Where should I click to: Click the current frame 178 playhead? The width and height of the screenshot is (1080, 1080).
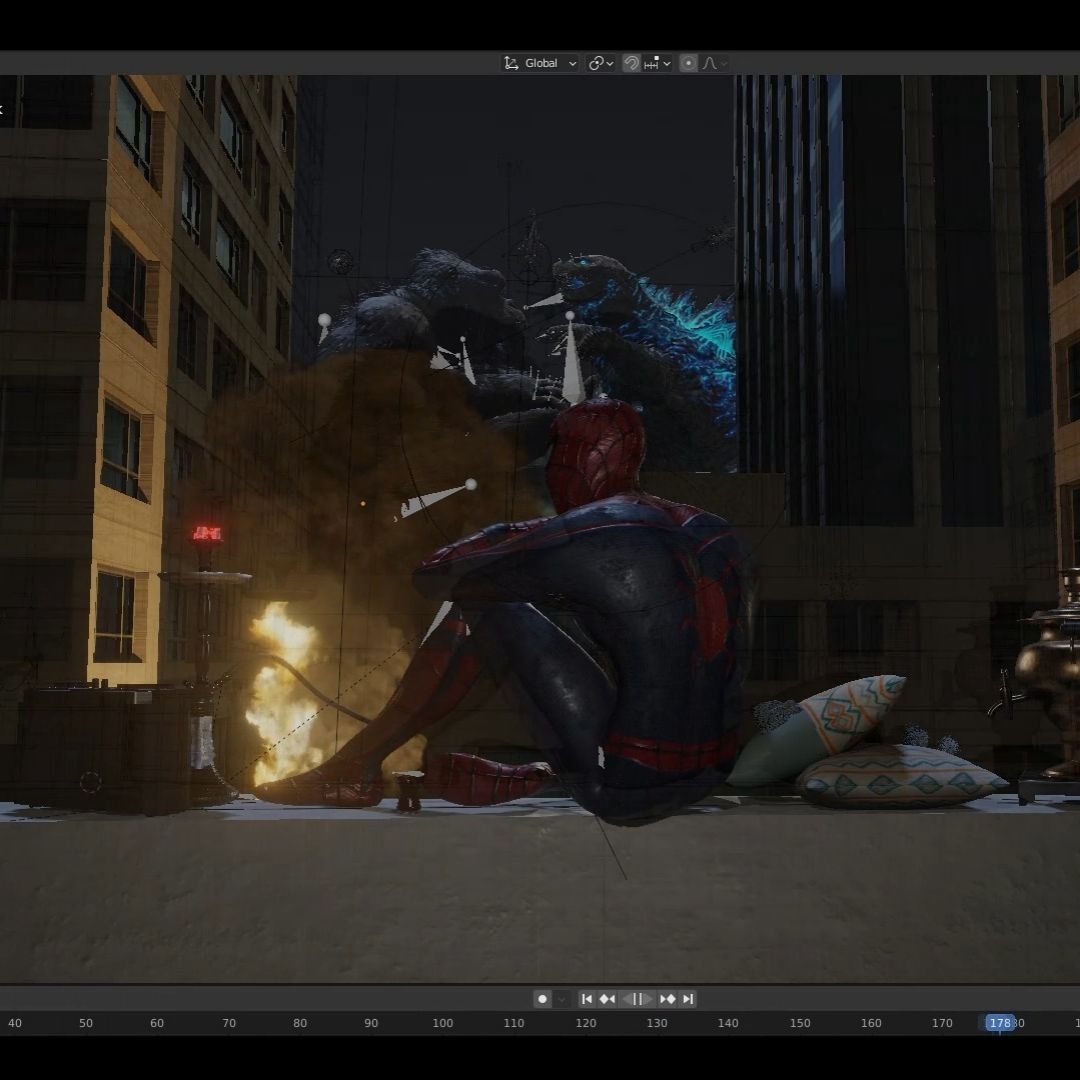coord(999,1023)
